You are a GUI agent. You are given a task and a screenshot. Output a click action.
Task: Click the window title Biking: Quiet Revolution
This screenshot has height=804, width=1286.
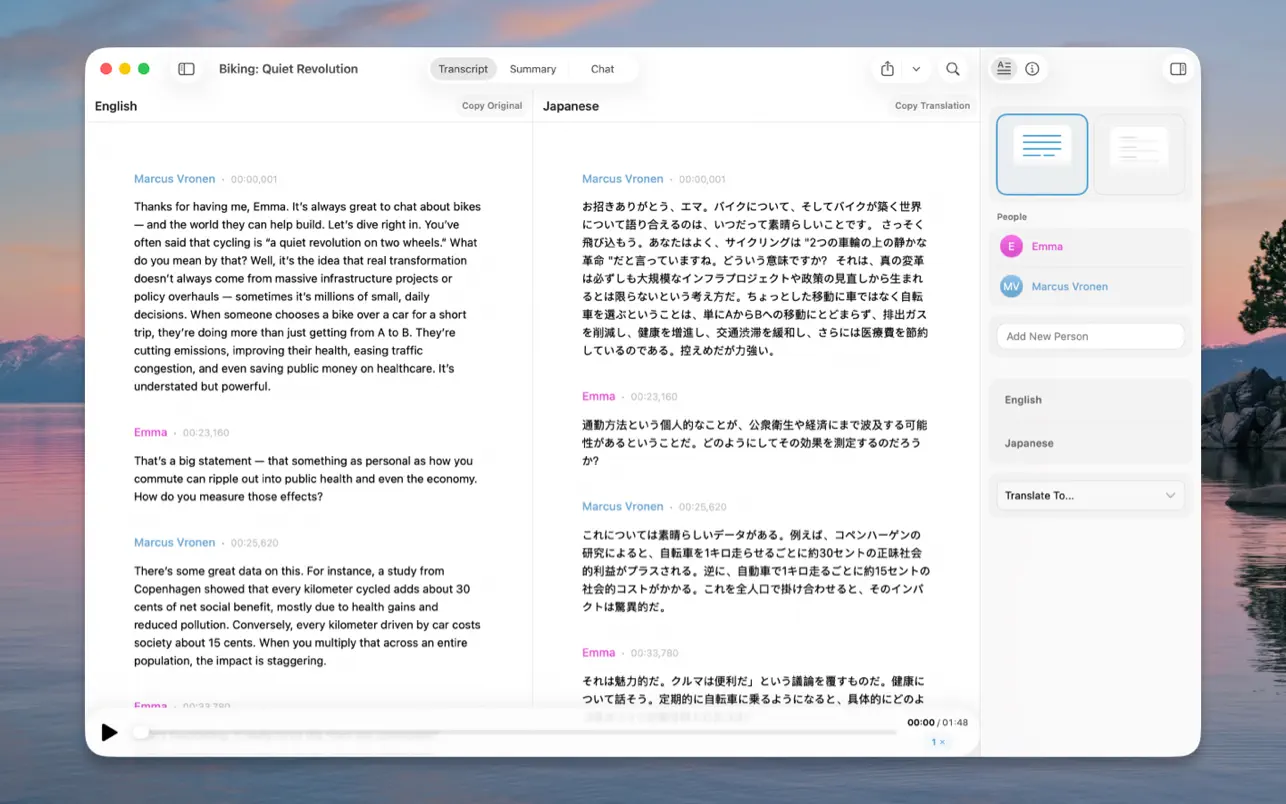point(288,69)
